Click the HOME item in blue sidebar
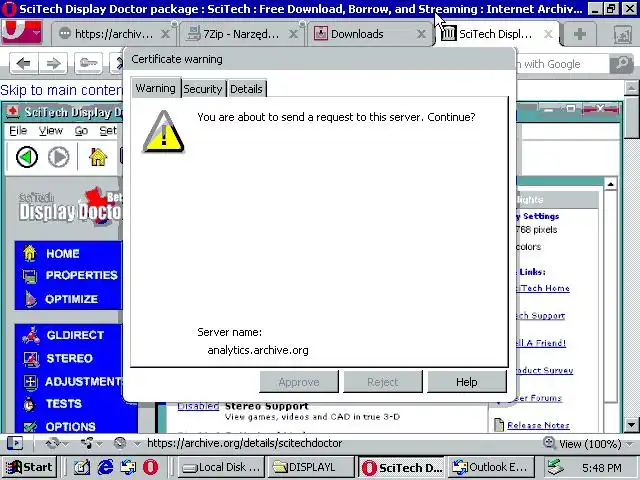 pyautogui.click(x=62, y=253)
